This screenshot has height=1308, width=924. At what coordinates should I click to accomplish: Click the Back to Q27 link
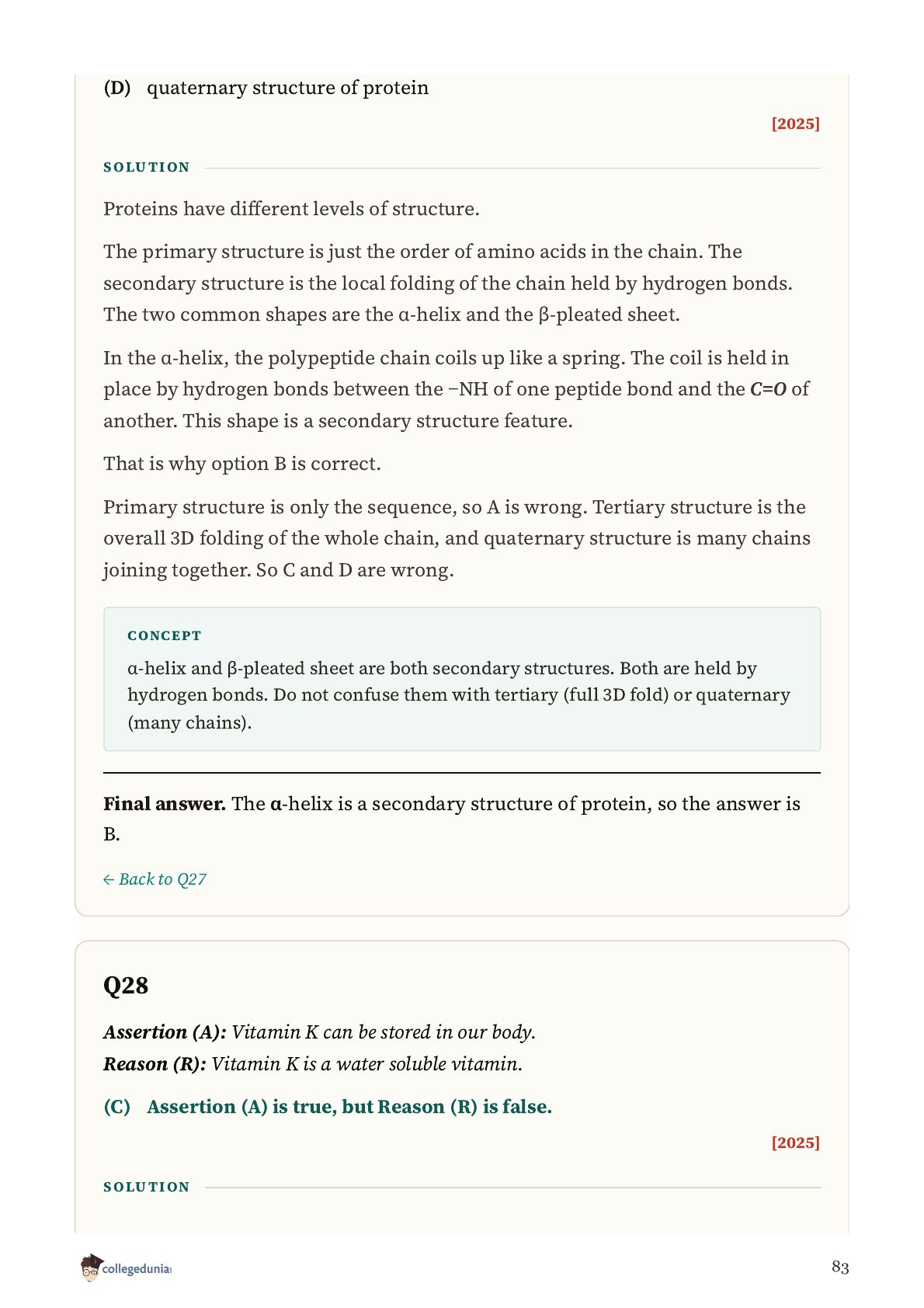click(x=155, y=879)
